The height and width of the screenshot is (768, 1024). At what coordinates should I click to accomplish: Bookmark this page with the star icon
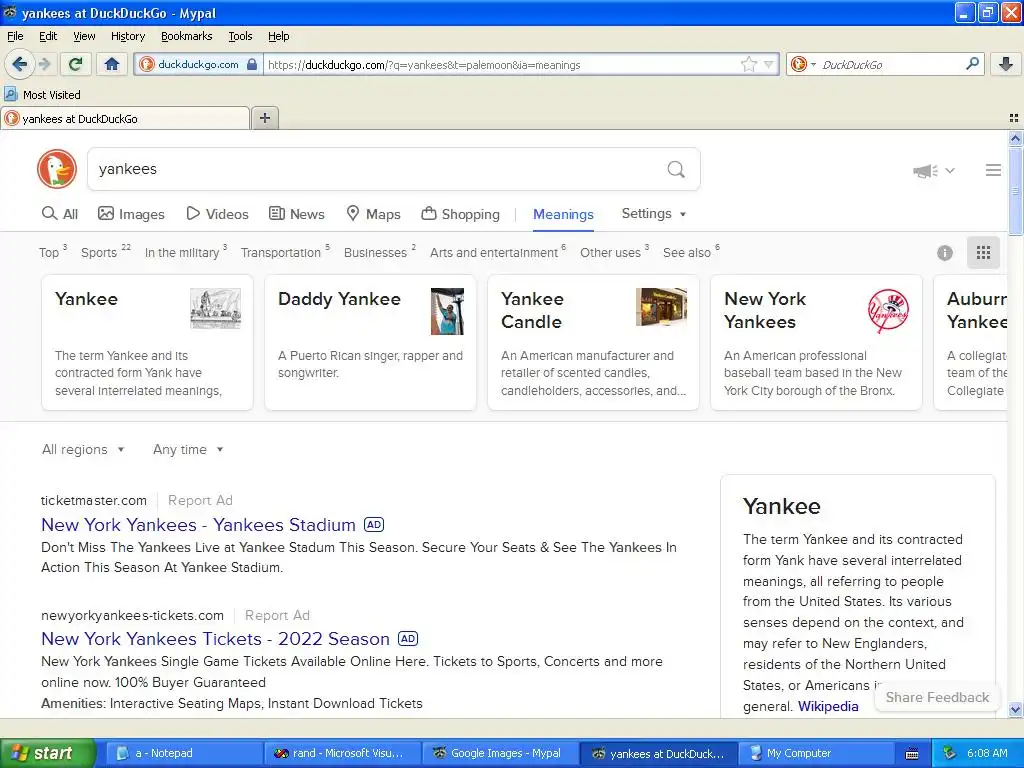748,64
